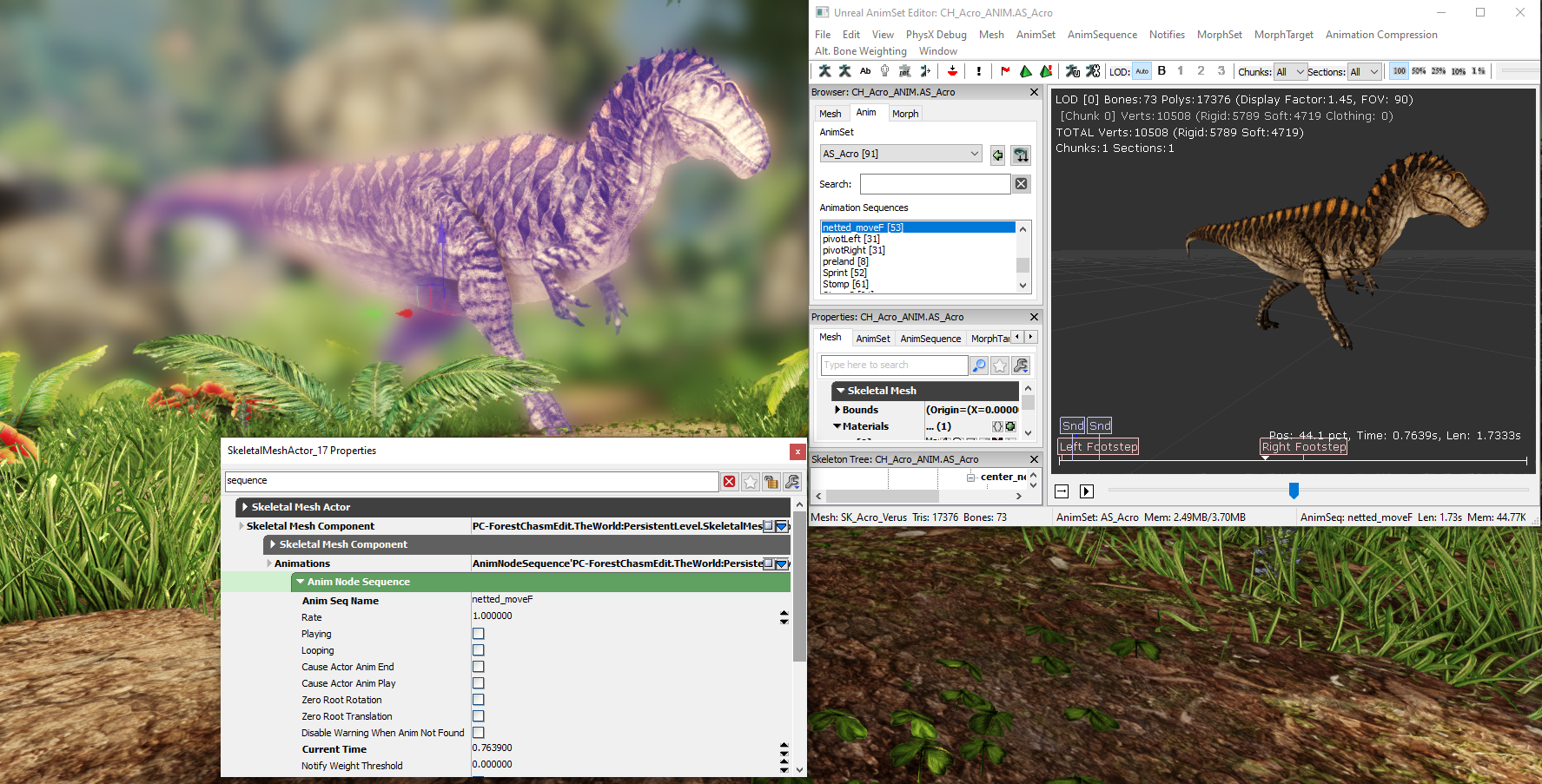Clear the animation Search field with X icon

[1022, 183]
